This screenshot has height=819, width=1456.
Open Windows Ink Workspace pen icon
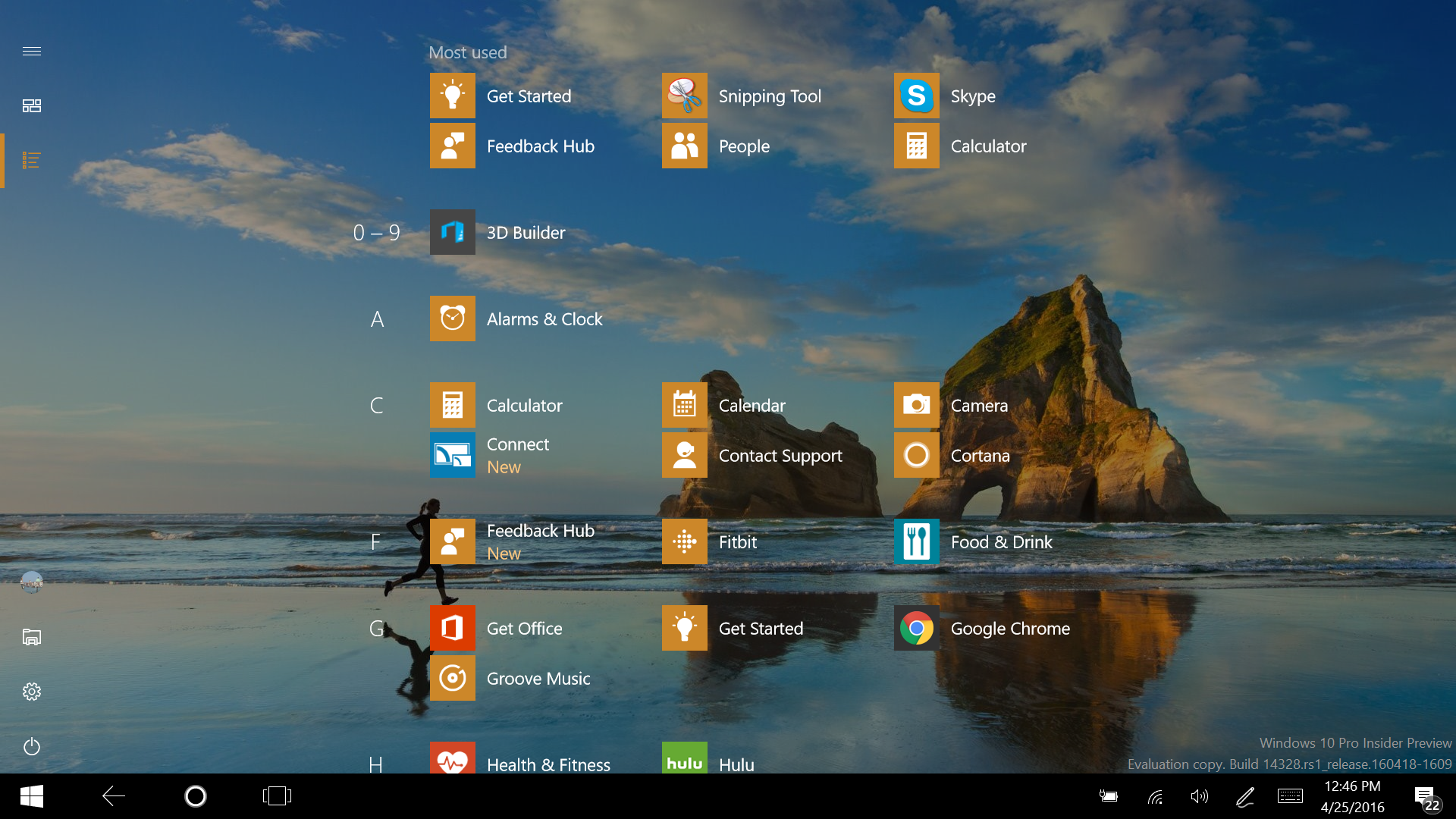[x=1244, y=796]
